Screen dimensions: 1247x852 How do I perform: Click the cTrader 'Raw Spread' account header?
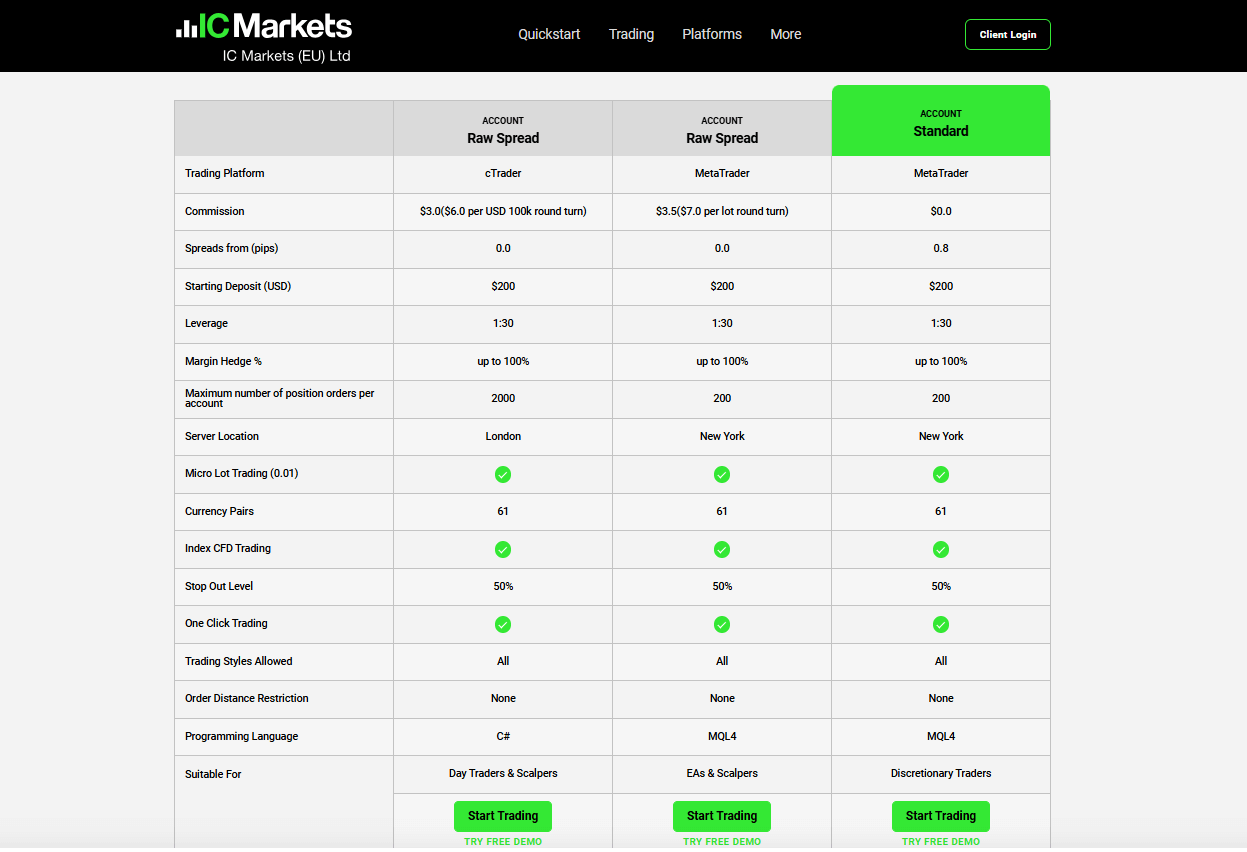[x=503, y=129]
